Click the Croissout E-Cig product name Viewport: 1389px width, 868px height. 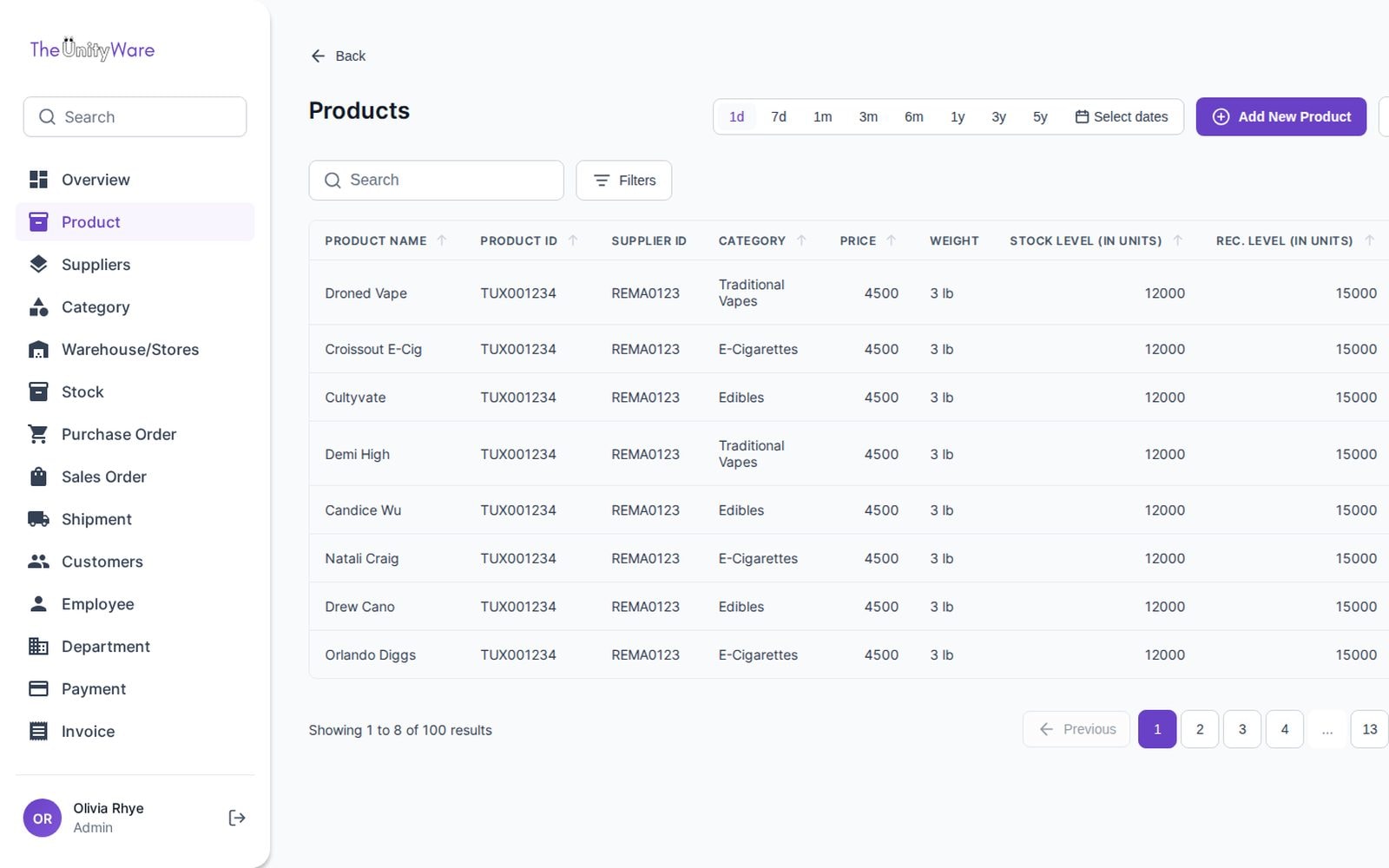coord(373,349)
